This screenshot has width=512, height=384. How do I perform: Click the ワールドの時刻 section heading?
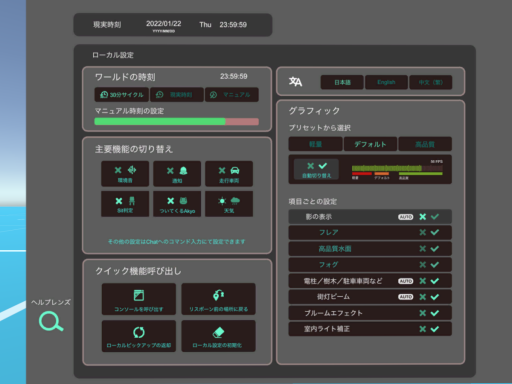coord(125,77)
